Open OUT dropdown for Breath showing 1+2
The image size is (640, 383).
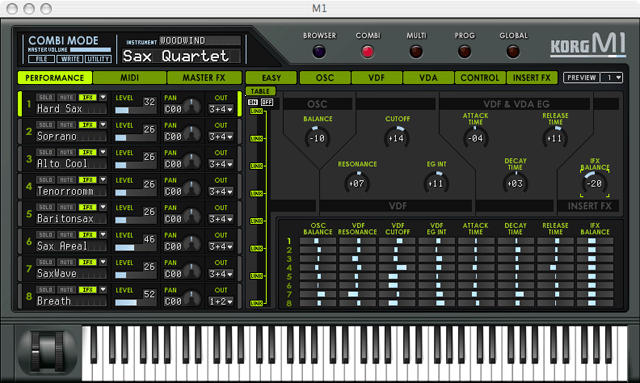pos(221,301)
